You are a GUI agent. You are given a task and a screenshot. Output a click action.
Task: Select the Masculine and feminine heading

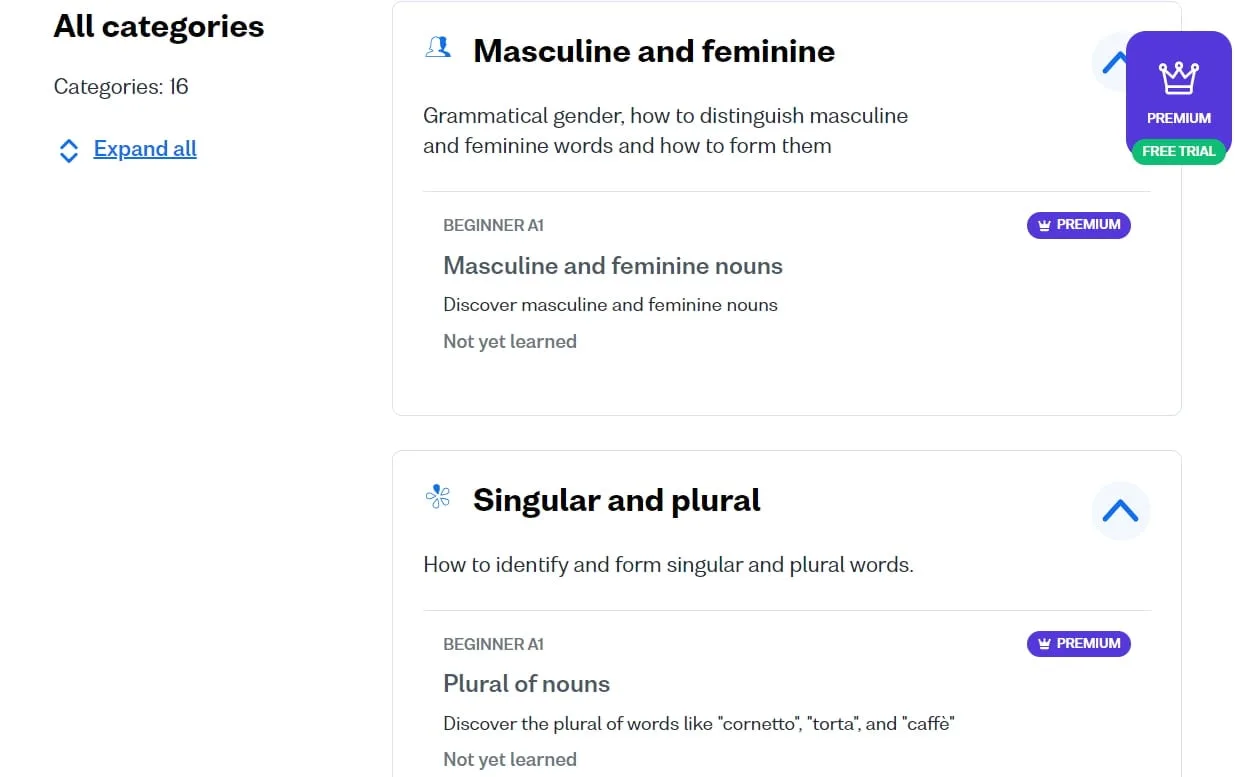(x=653, y=51)
